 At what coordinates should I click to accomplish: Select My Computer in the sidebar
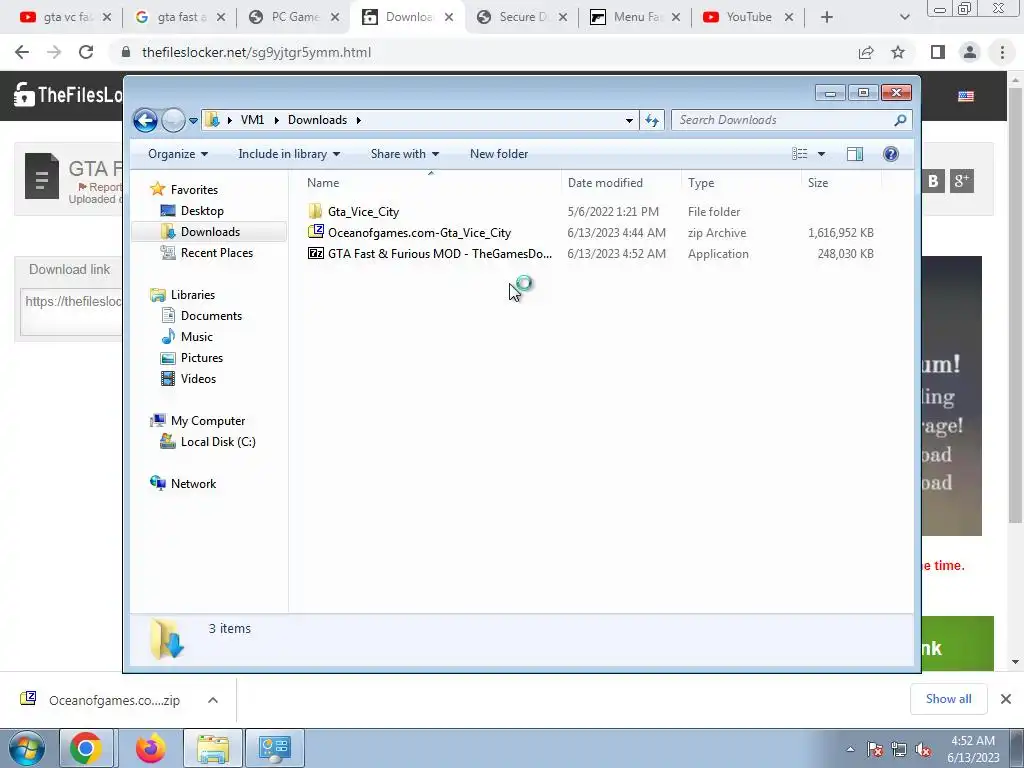[208, 421]
